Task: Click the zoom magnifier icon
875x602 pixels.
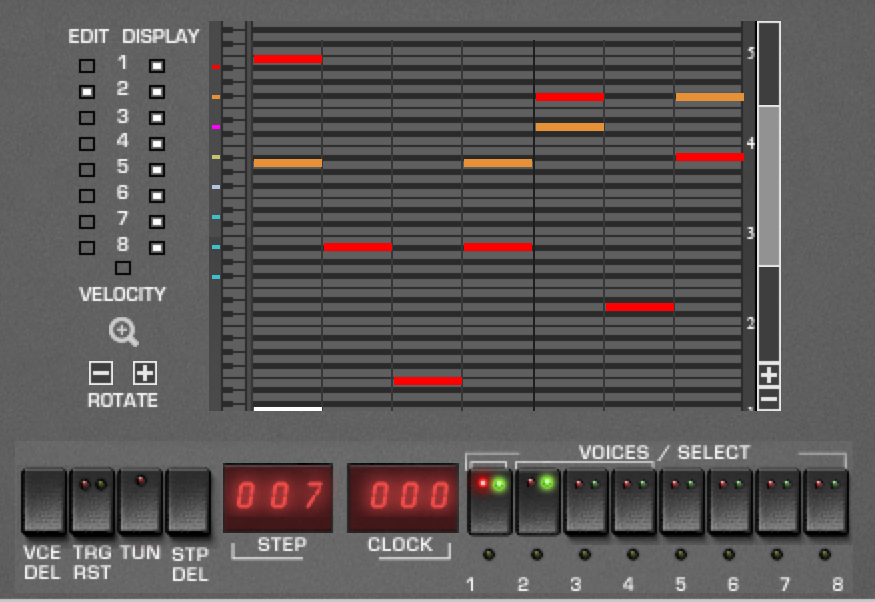Action: coord(124,333)
